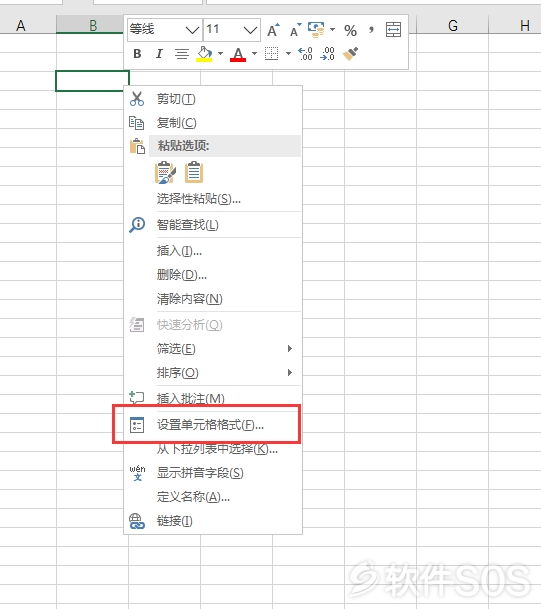Toggle Italic formatting in mini toolbar
The width and height of the screenshot is (541, 609).
tap(159, 54)
